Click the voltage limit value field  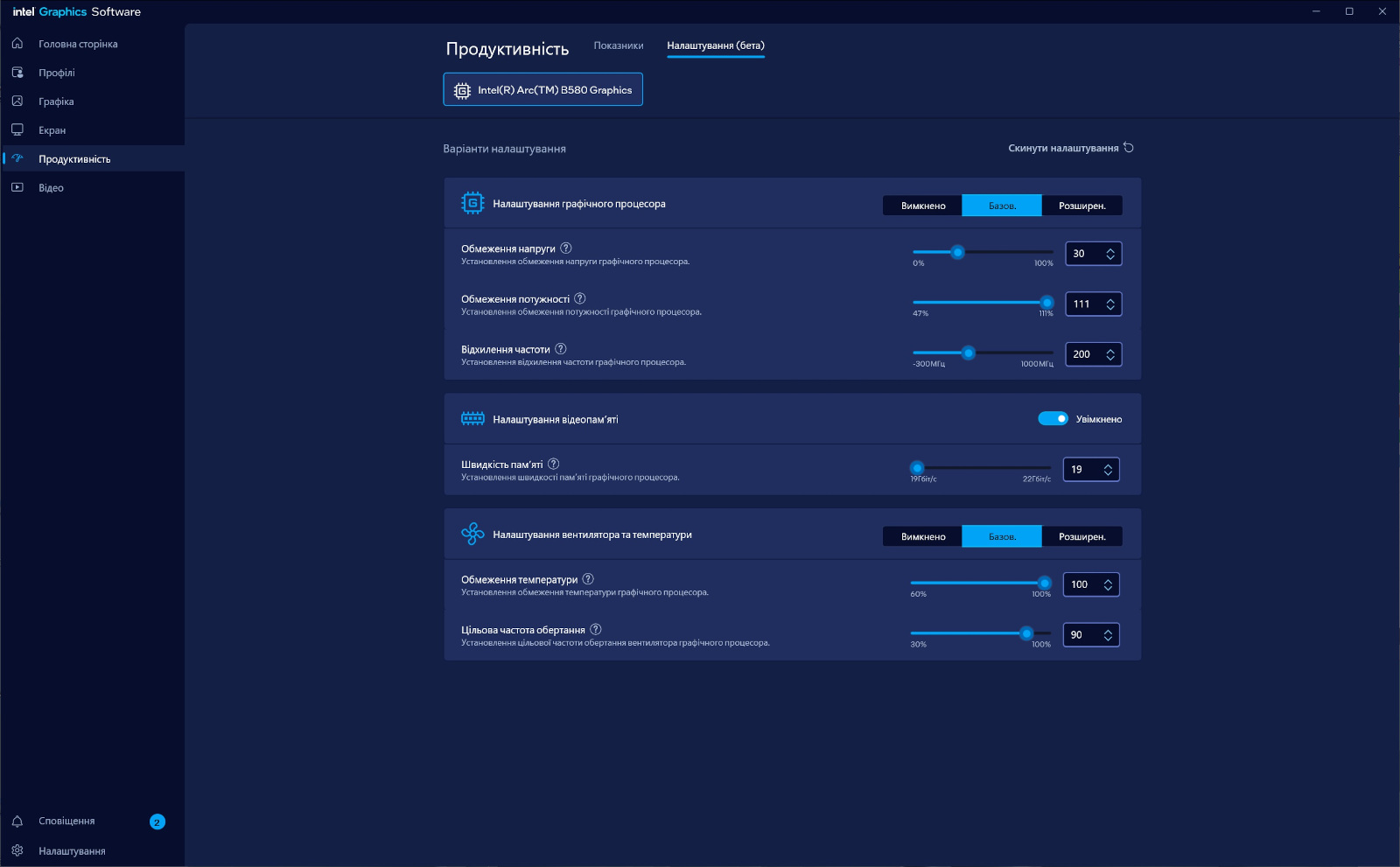[x=1093, y=254]
